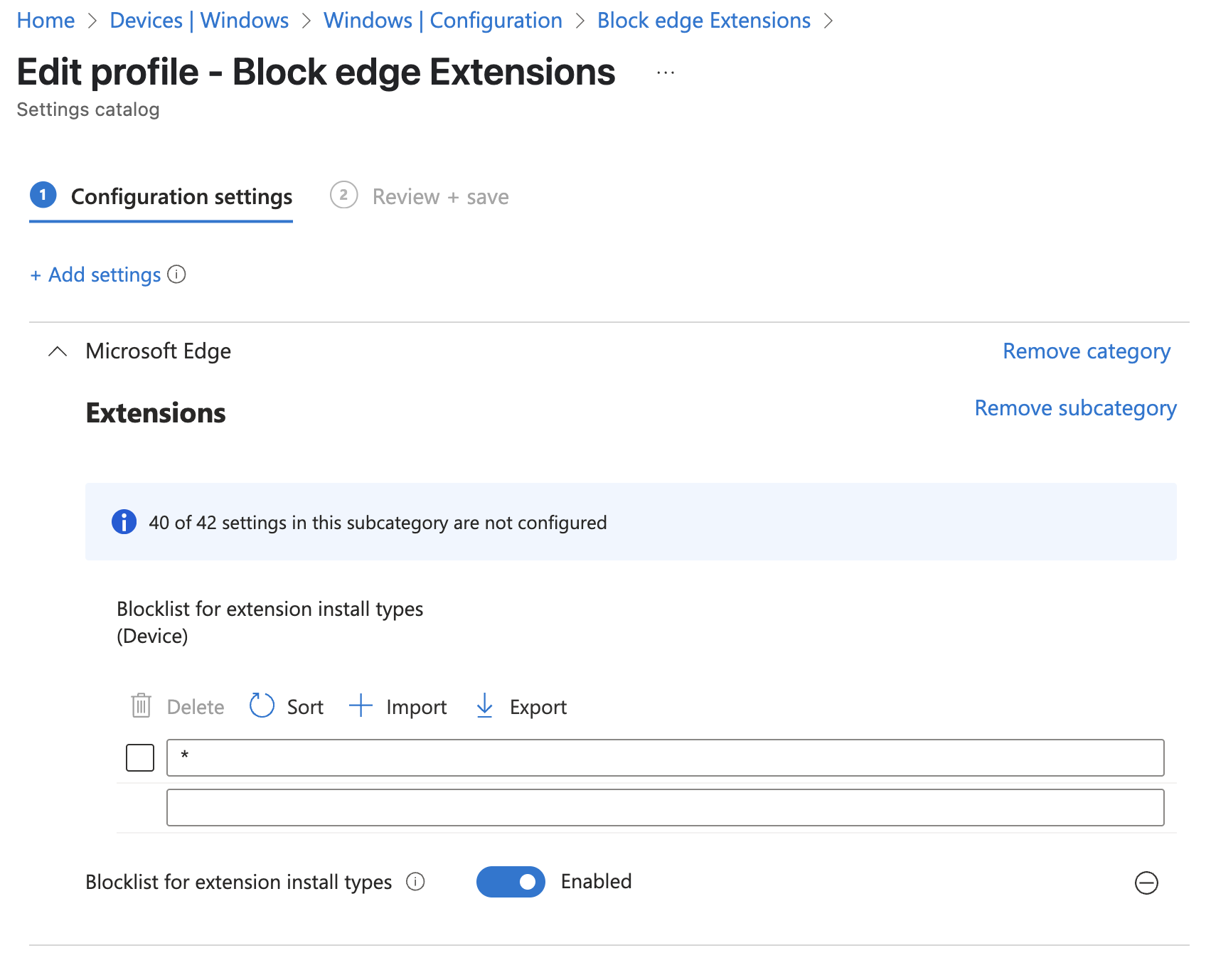Click info icon beside Blocklist for extension install types

tap(415, 882)
